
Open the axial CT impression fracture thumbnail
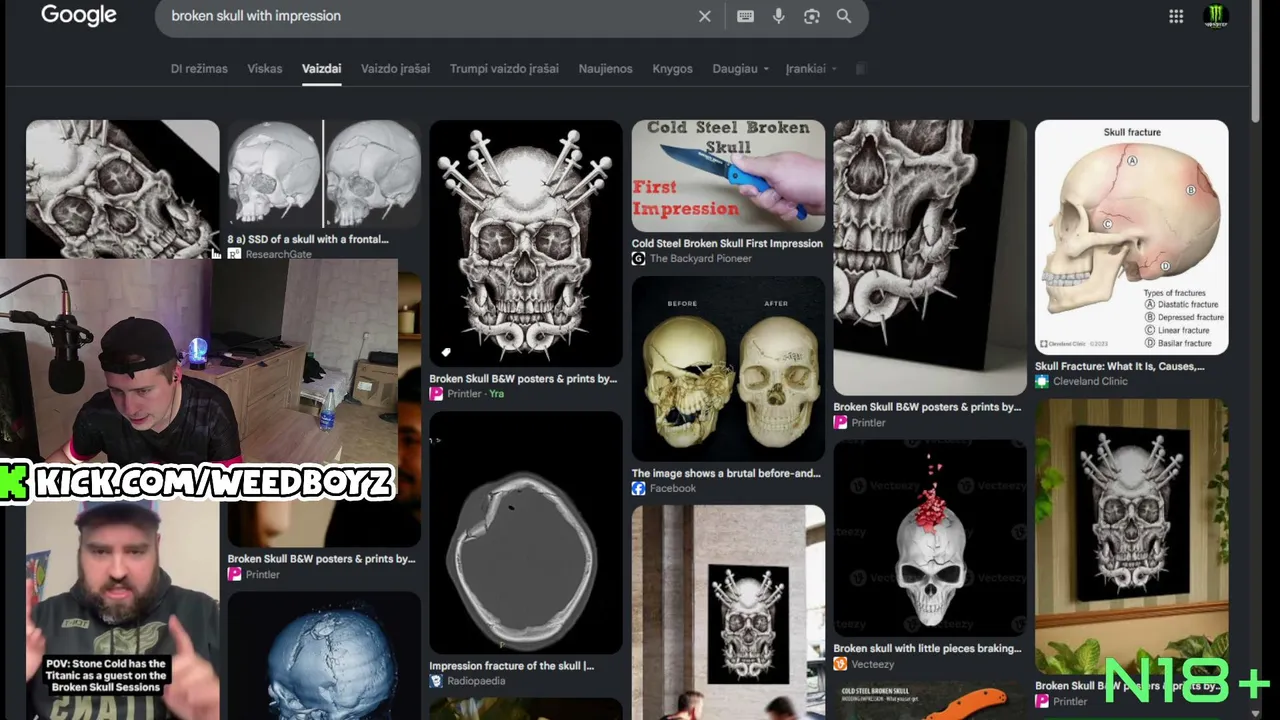coord(526,533)
